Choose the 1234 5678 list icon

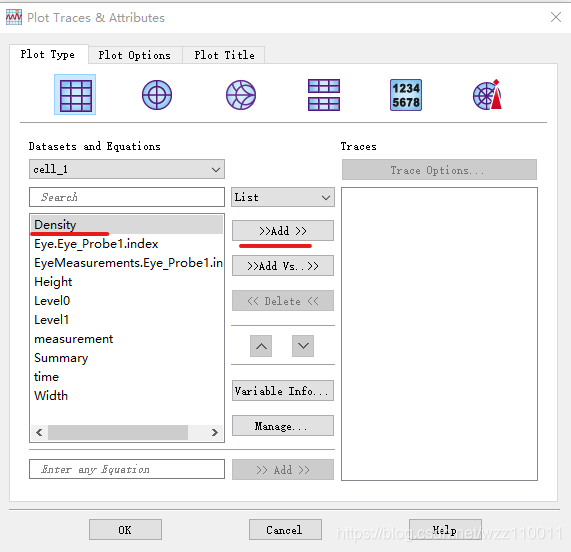pos(406,95)
